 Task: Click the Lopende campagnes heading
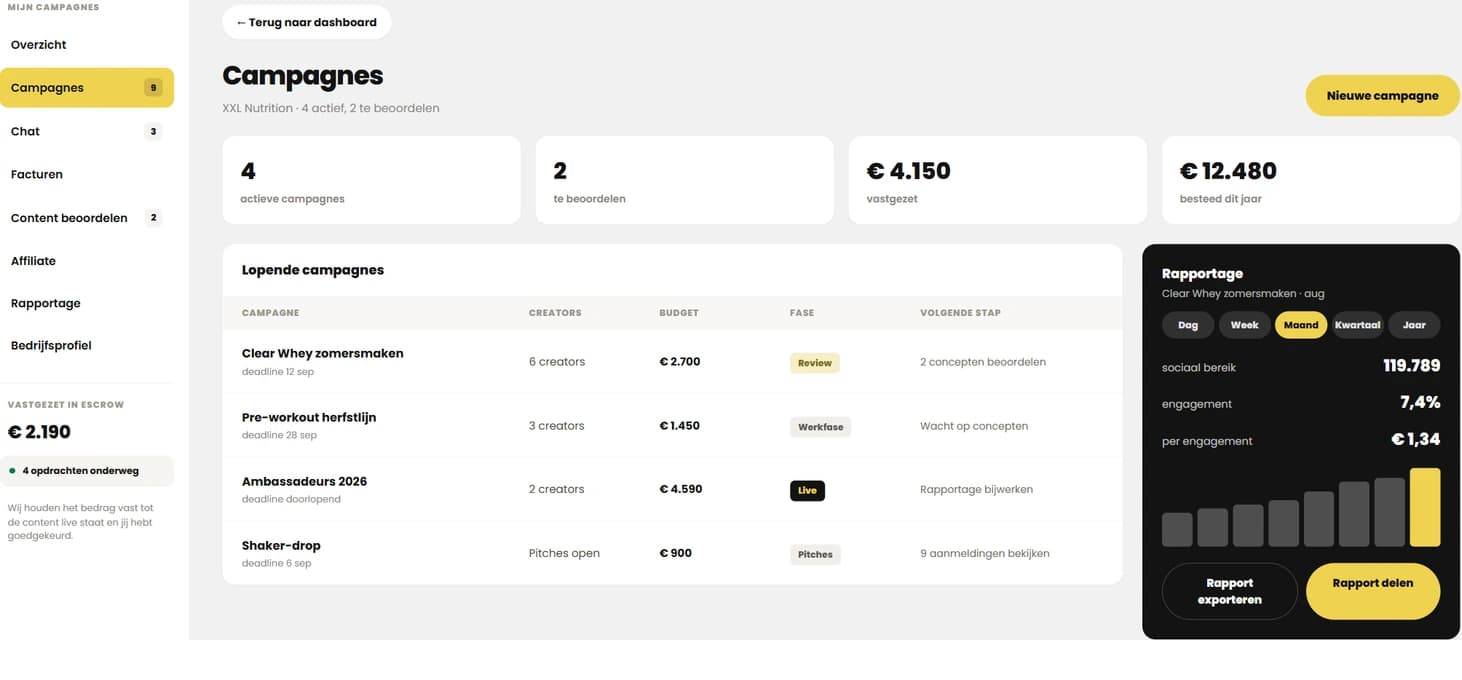pyautogui.click(x=313, y=270)
